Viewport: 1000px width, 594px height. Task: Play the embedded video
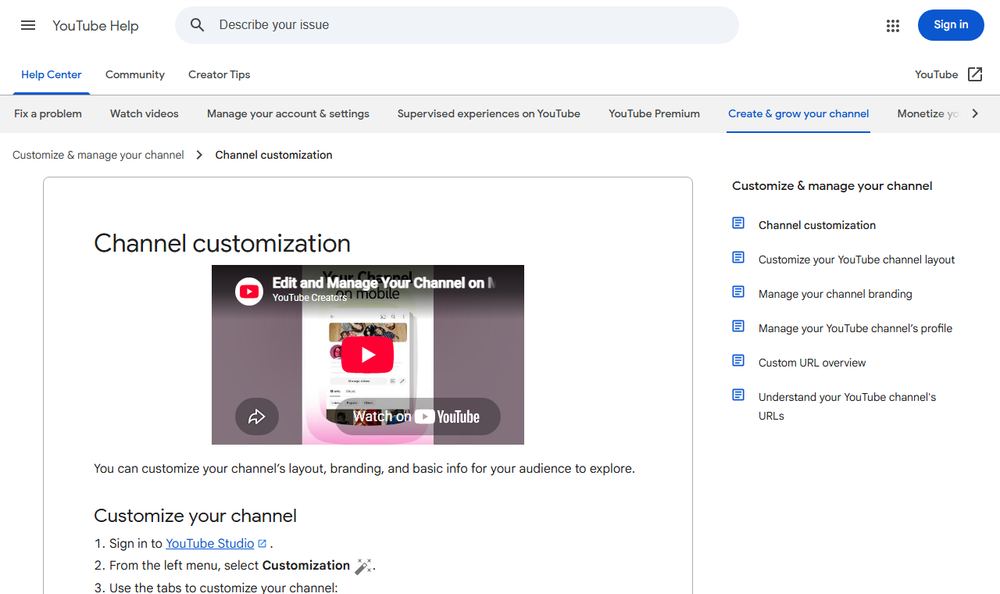[x=367, y=355]
